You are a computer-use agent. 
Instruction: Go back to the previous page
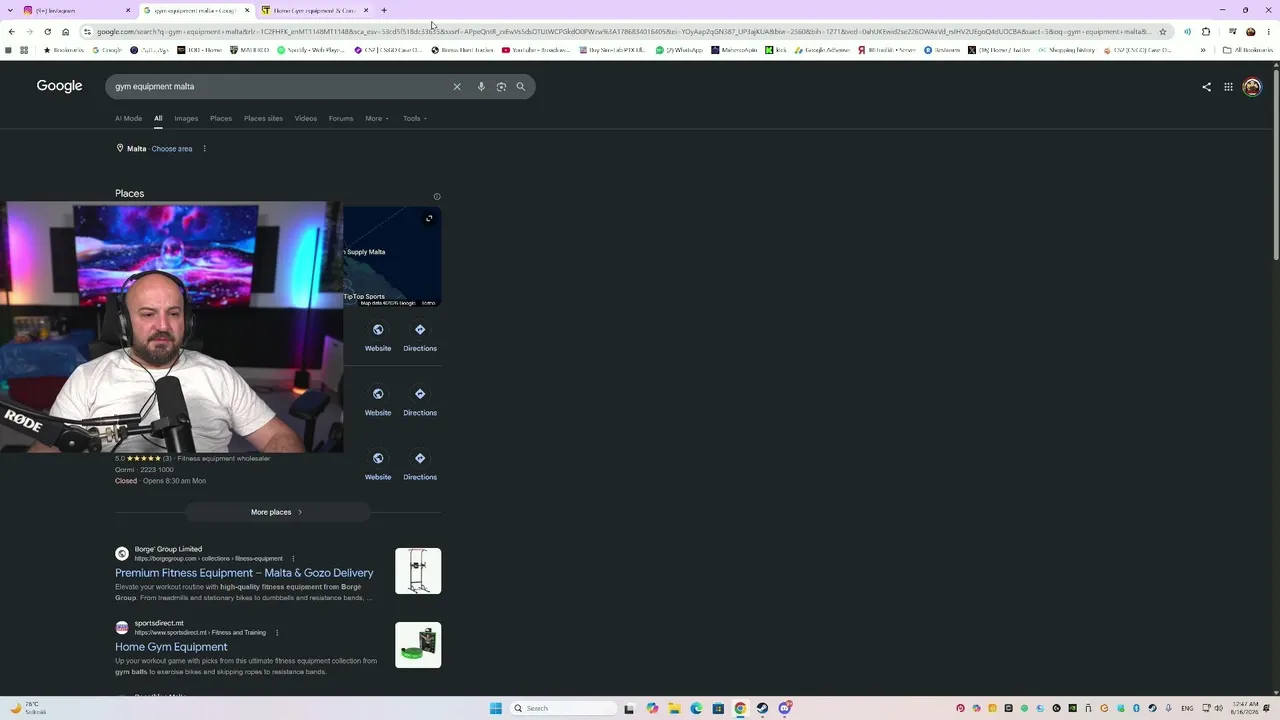[11, 32]
